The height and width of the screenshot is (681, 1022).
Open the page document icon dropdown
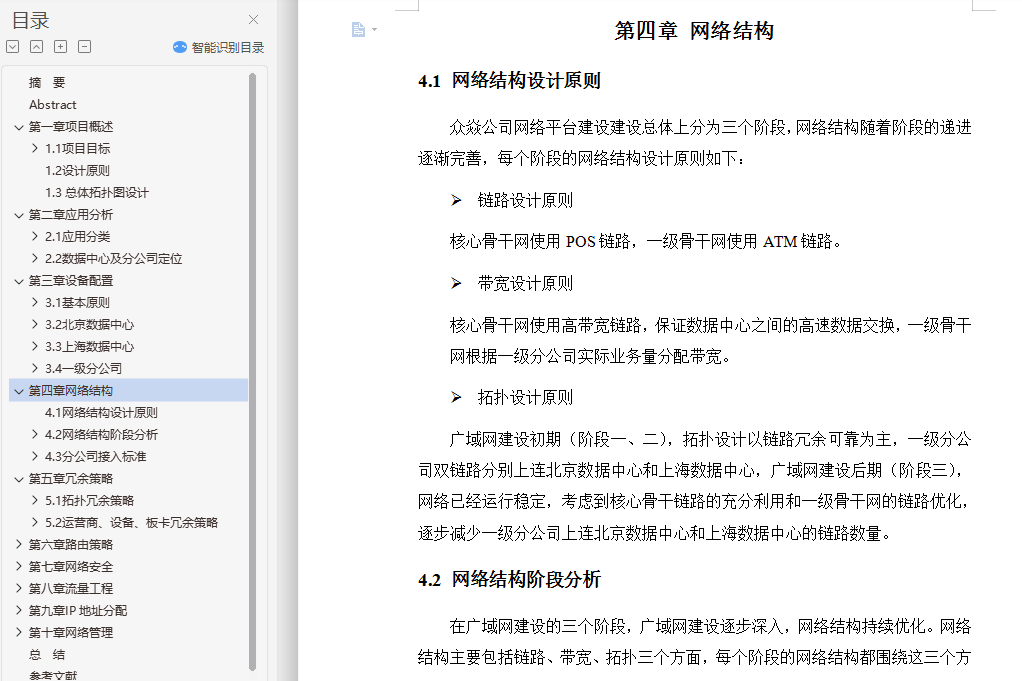358,29
